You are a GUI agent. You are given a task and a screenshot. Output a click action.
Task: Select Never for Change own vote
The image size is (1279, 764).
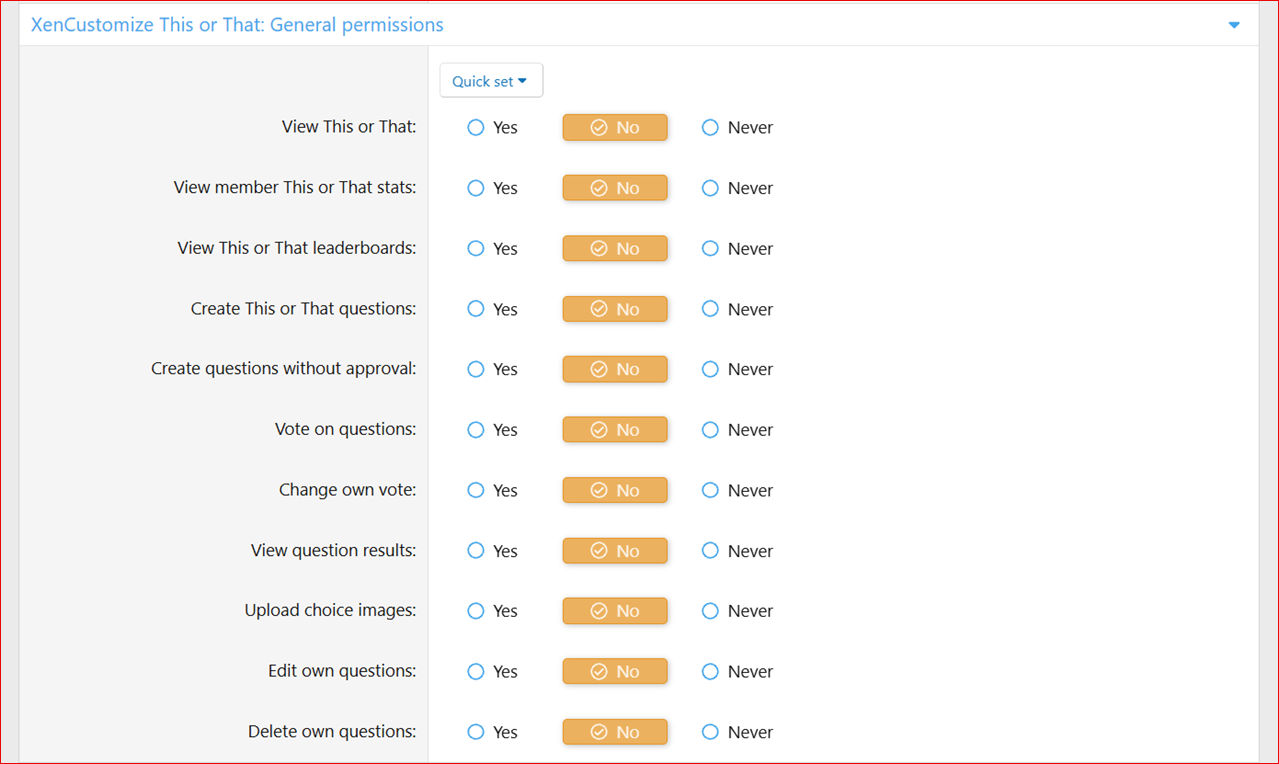click(x=737, y=490)
